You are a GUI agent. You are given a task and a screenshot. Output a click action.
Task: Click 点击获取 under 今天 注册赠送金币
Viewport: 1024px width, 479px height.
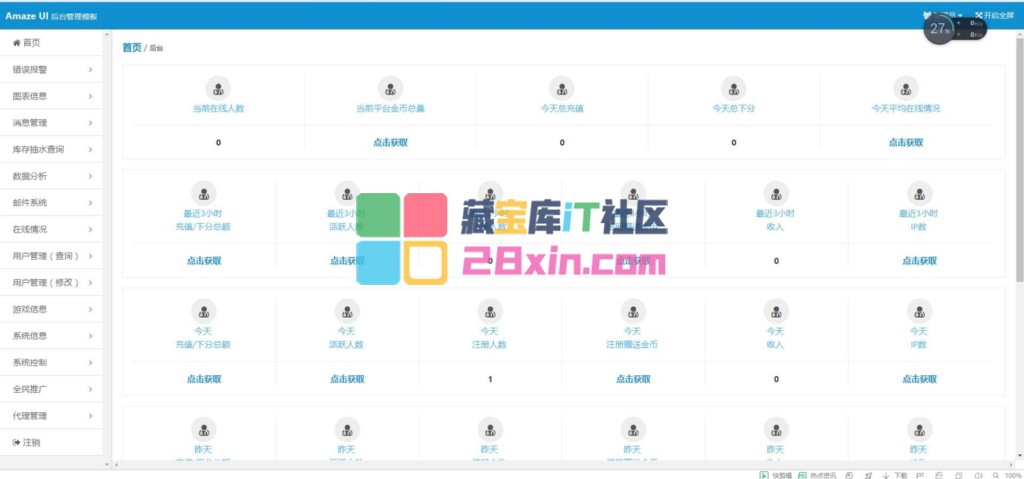click(x=633, y=379)
